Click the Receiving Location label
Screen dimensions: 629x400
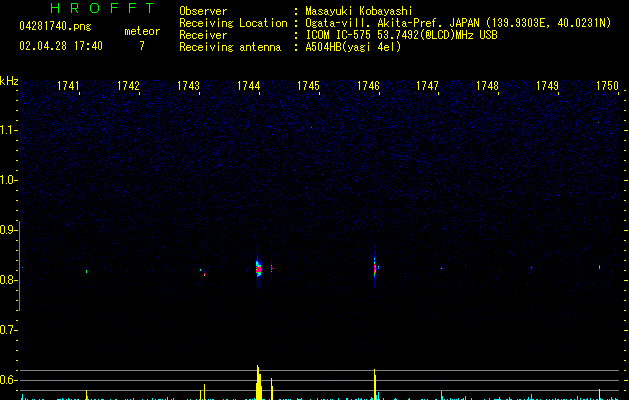point(233,23)
